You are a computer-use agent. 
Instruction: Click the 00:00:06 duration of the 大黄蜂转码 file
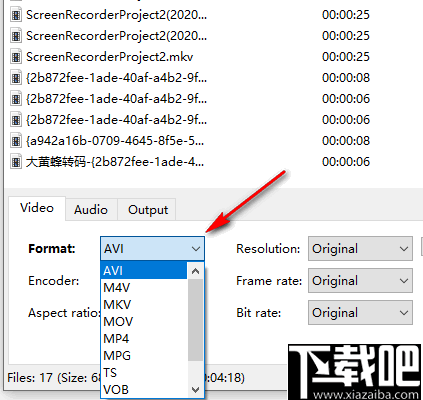point(346,162)
